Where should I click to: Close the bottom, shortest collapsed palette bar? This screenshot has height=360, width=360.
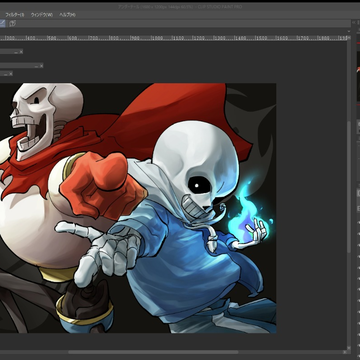tap(11, 74)
